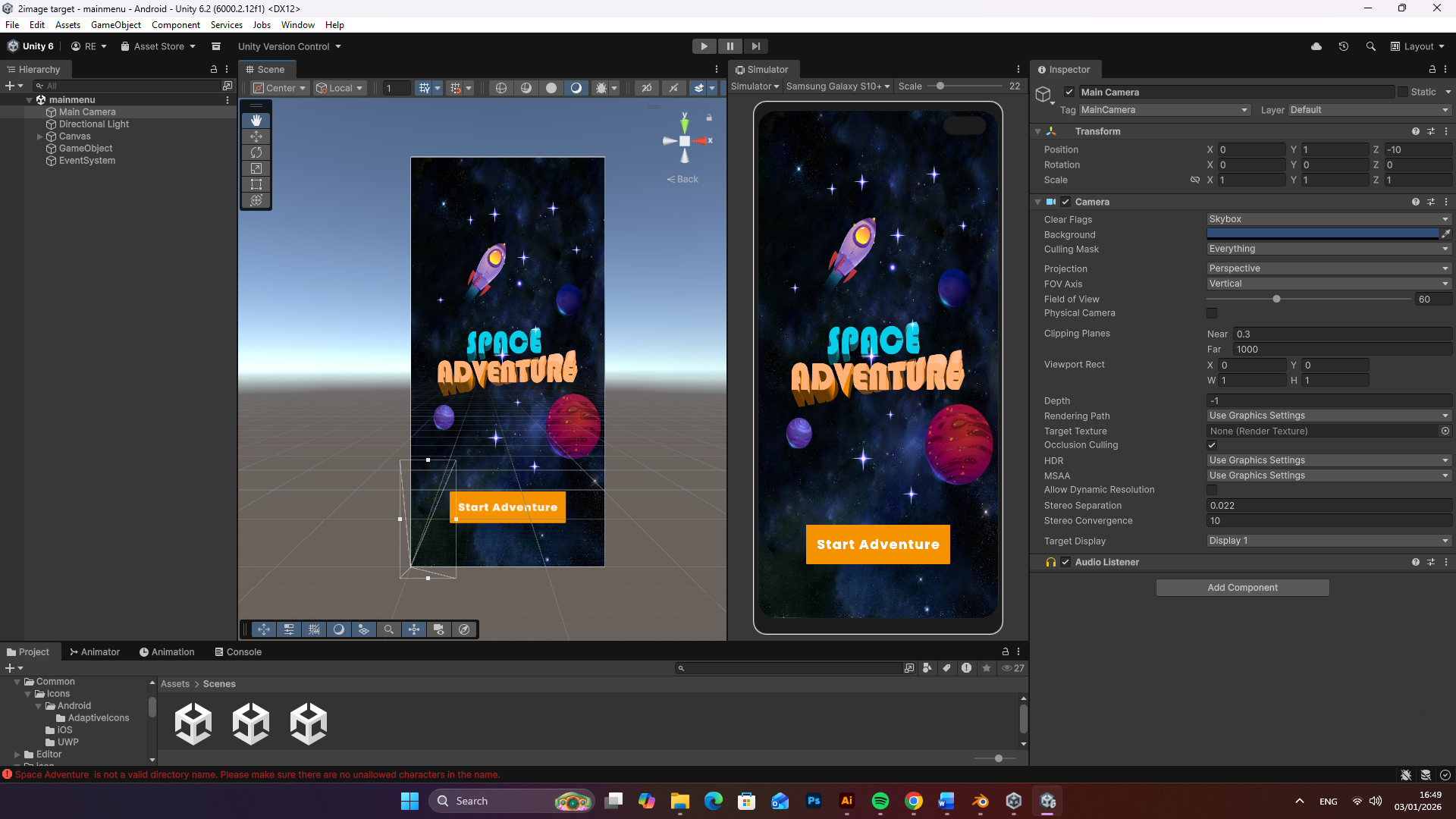Click the Far clipping plane field

1341,350
